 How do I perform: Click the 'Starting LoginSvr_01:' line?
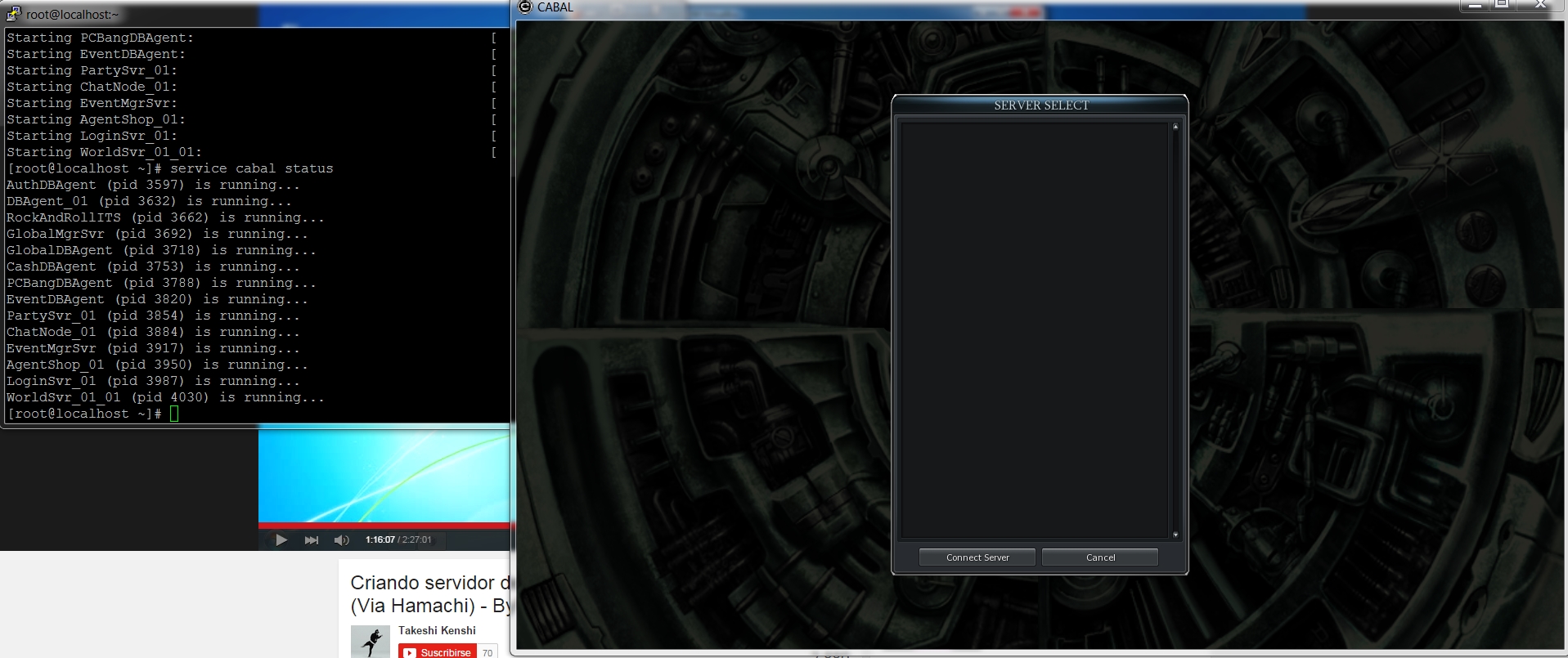click(92, 136)
